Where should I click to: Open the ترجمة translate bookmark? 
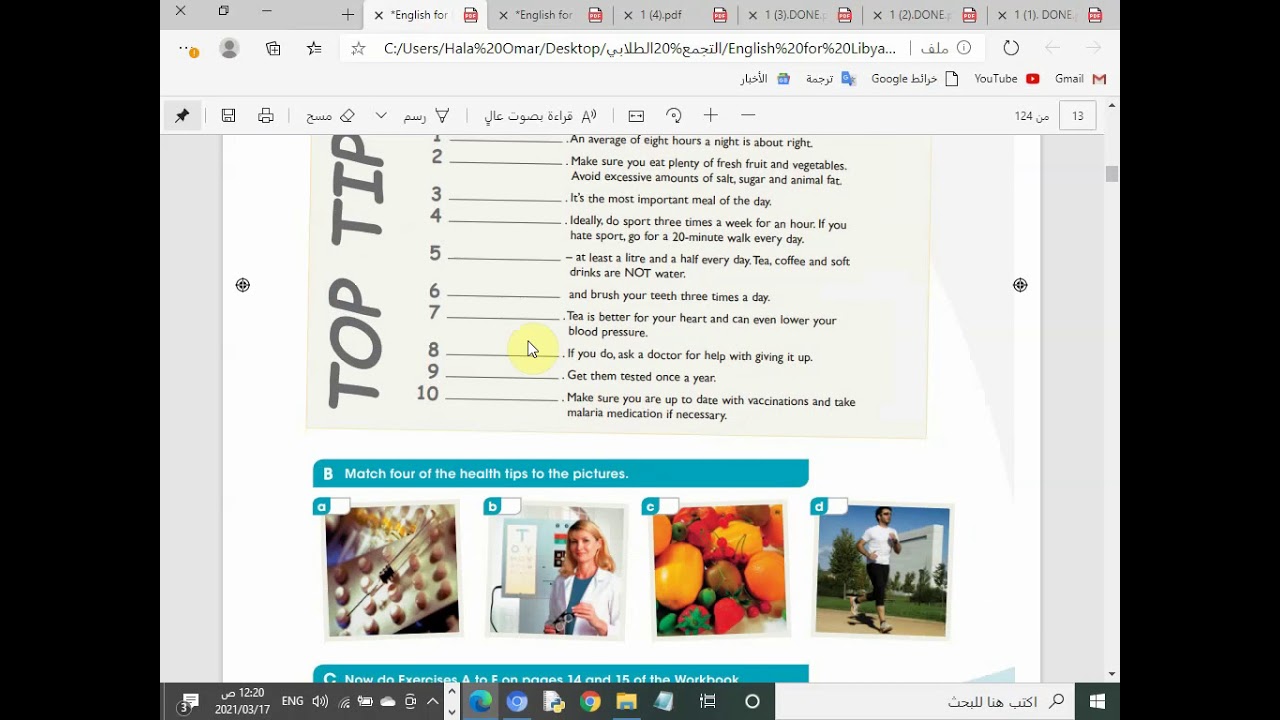click(x=831, y=79)
